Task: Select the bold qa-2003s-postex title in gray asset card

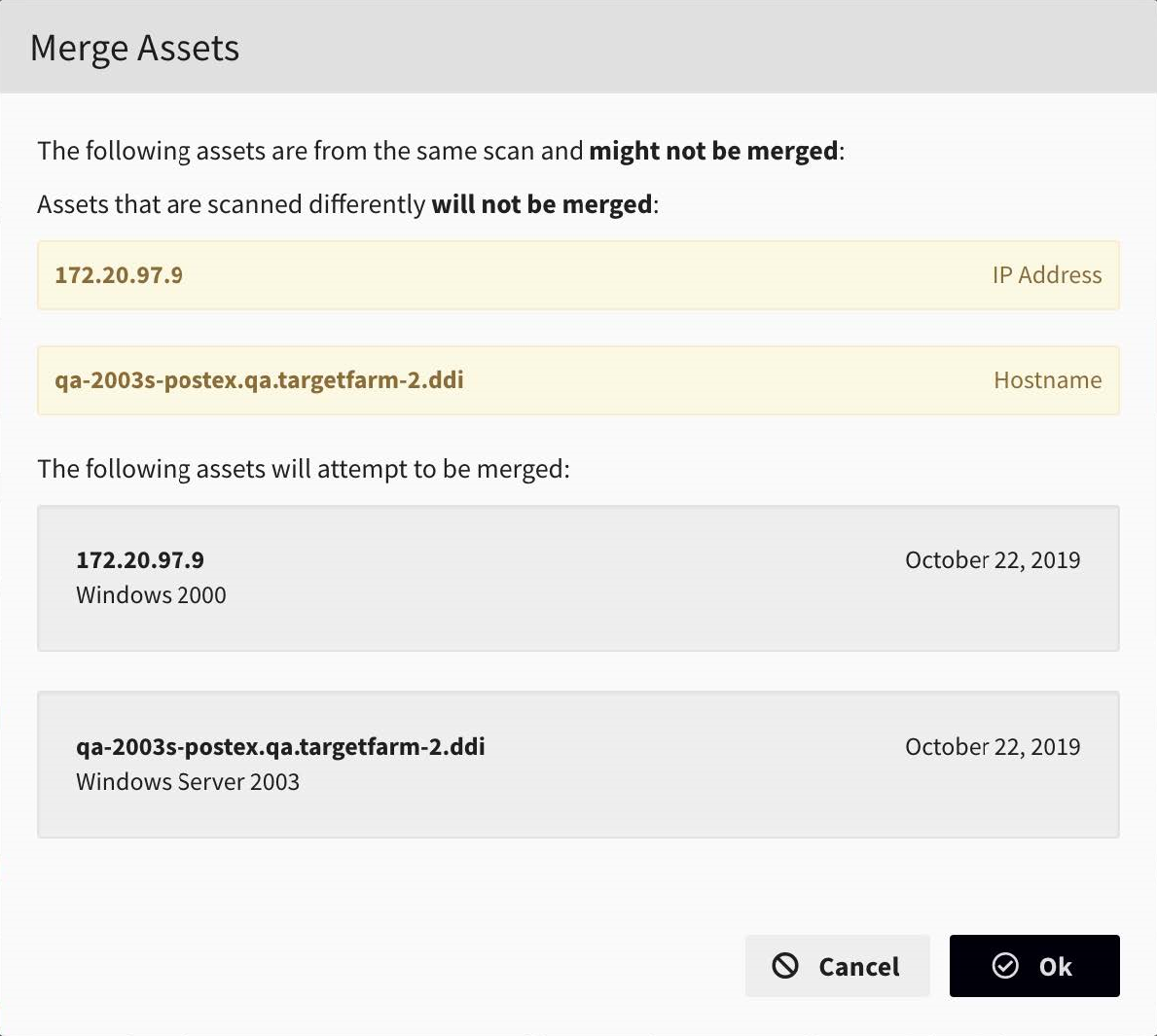Action: pyautogui.click(x=280, y=747)
